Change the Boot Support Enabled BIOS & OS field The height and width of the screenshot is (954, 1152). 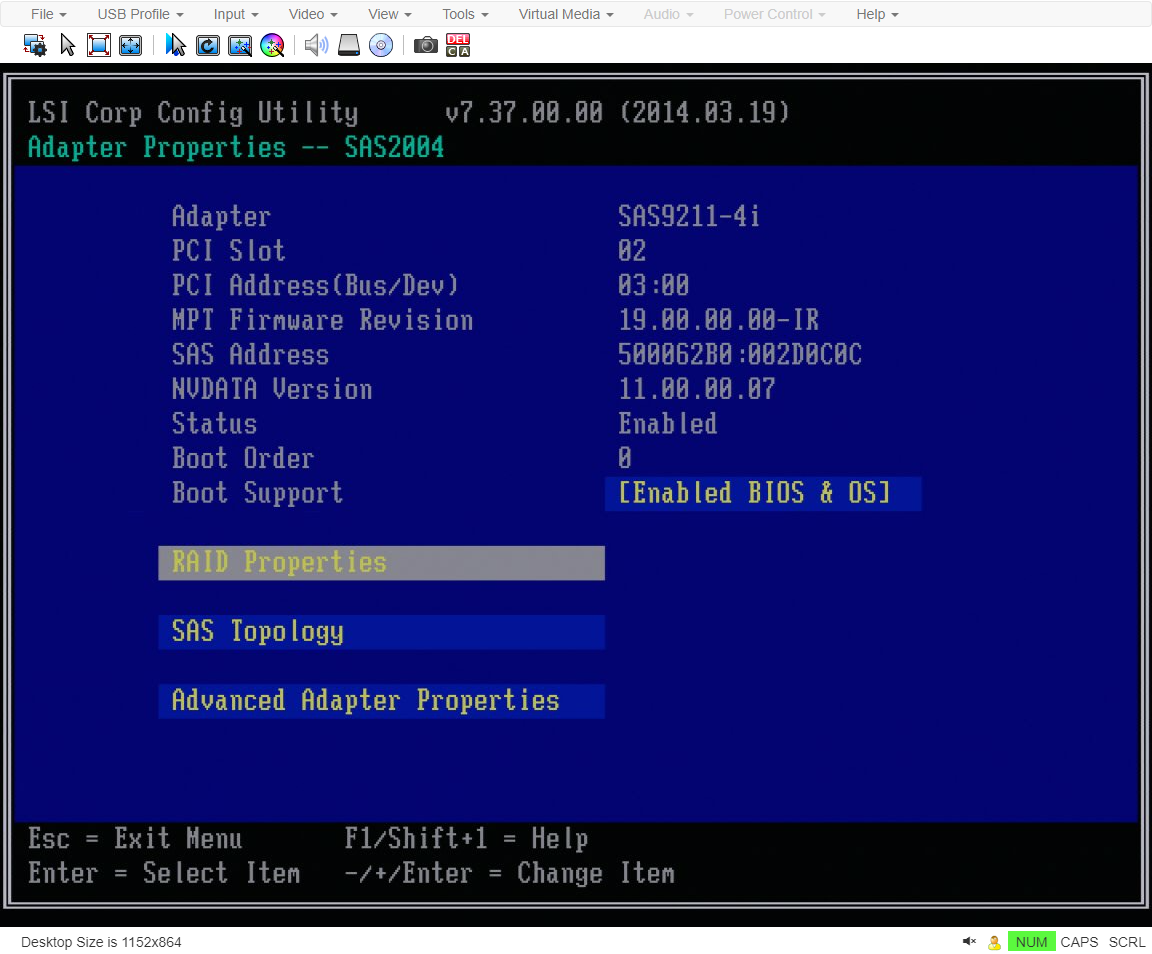coord(763,493)
